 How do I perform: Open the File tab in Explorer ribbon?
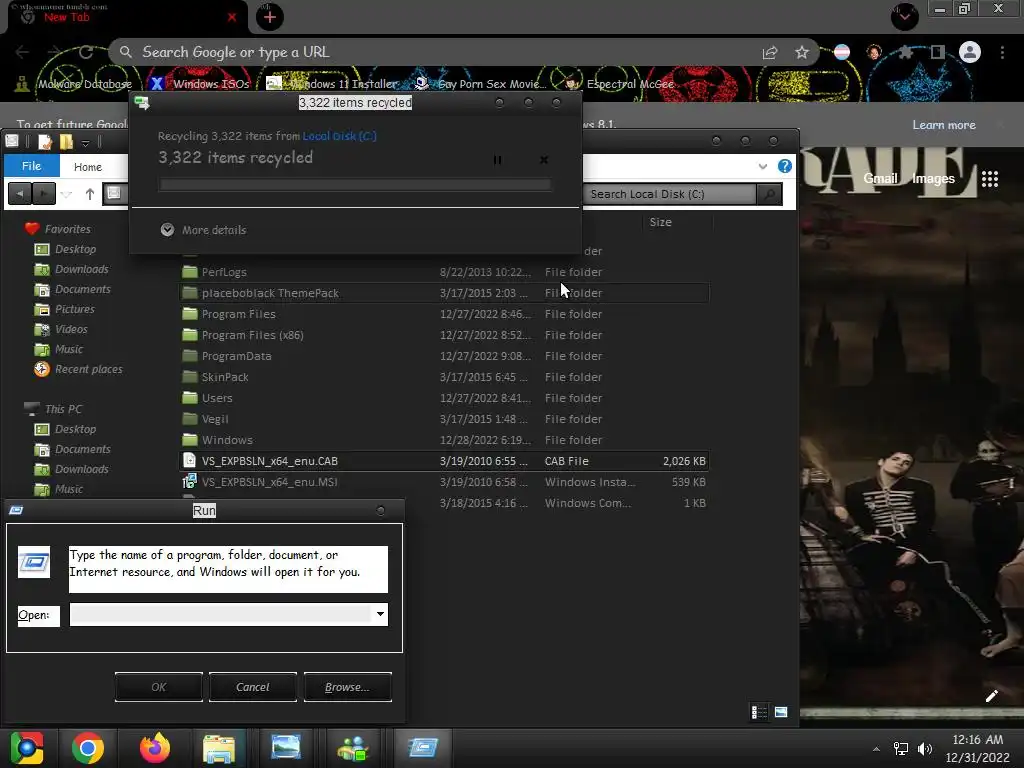pos(31,166)
